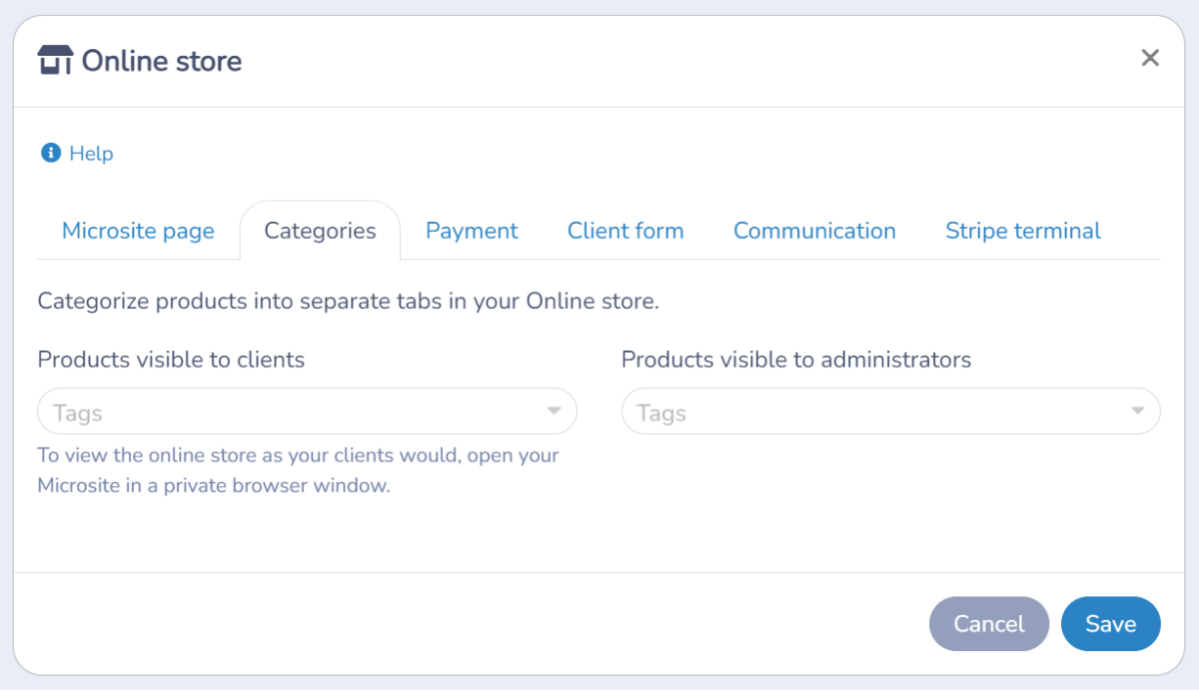The image size is (1199, 692).
Task: Expand the dropdown arrow for products visible to clients
Action: (x=554, y=411)
